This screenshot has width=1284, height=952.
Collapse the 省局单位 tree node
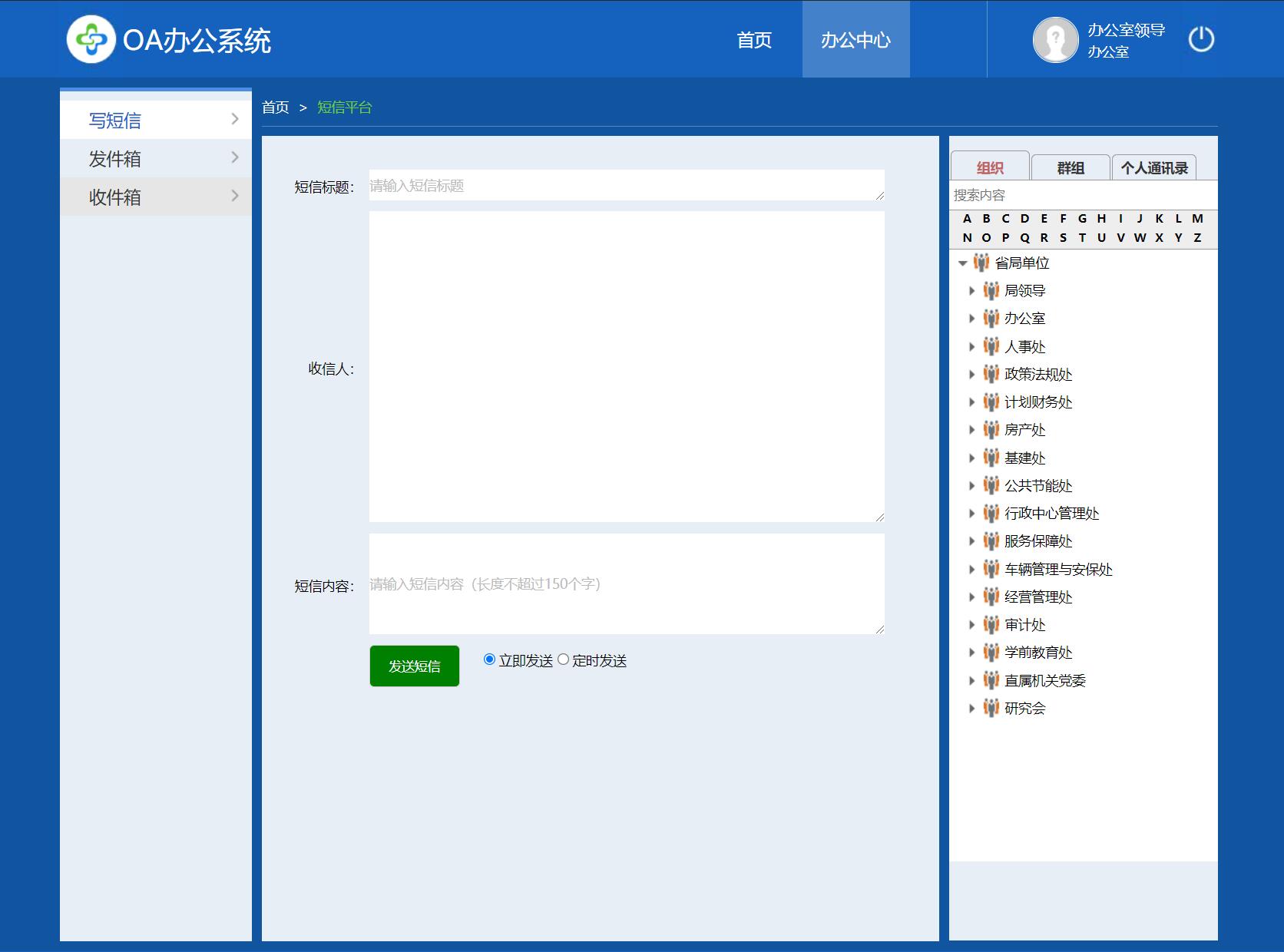pos(962,263)
